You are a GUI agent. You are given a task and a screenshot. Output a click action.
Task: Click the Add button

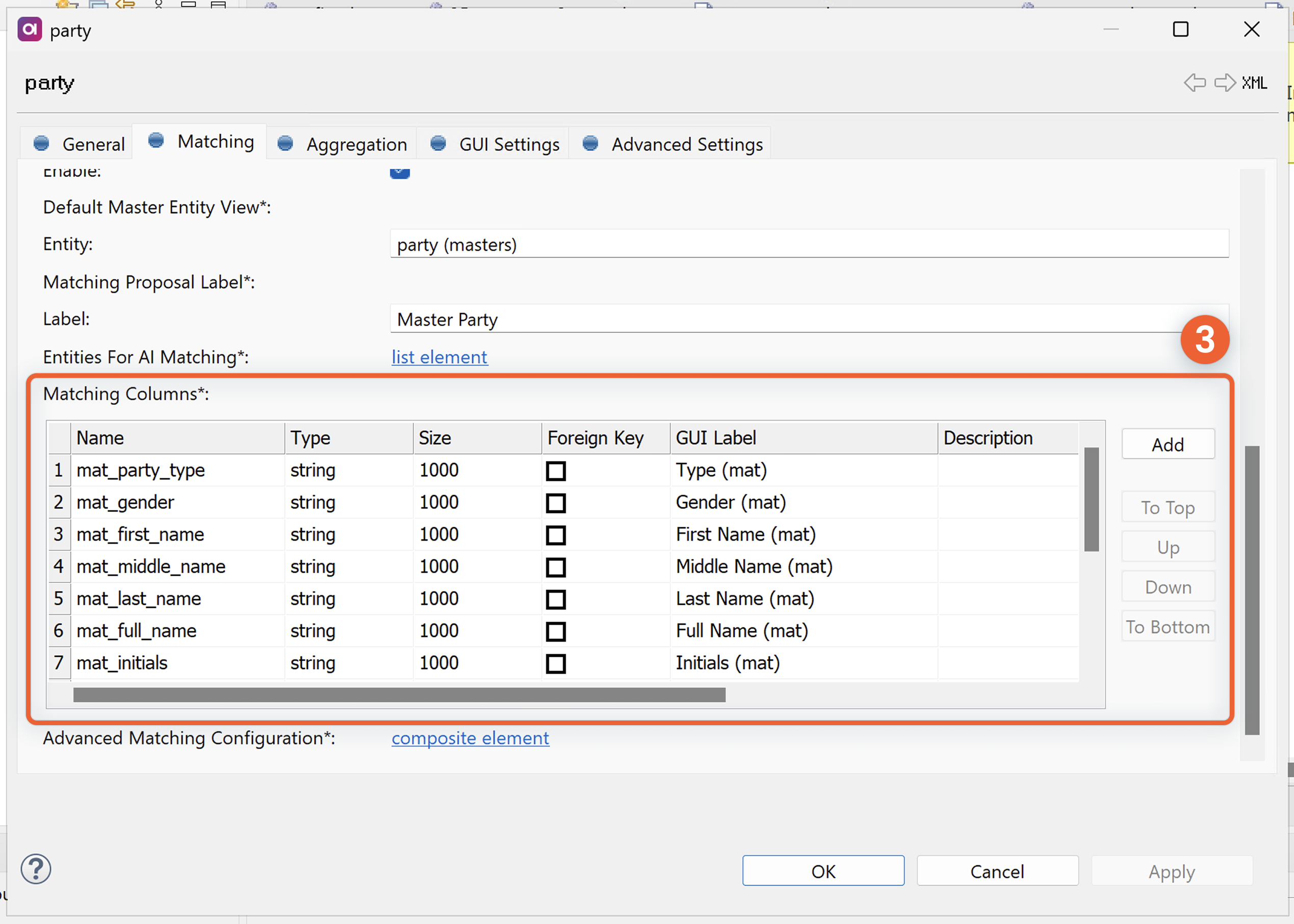click(x=1167, y=444)
